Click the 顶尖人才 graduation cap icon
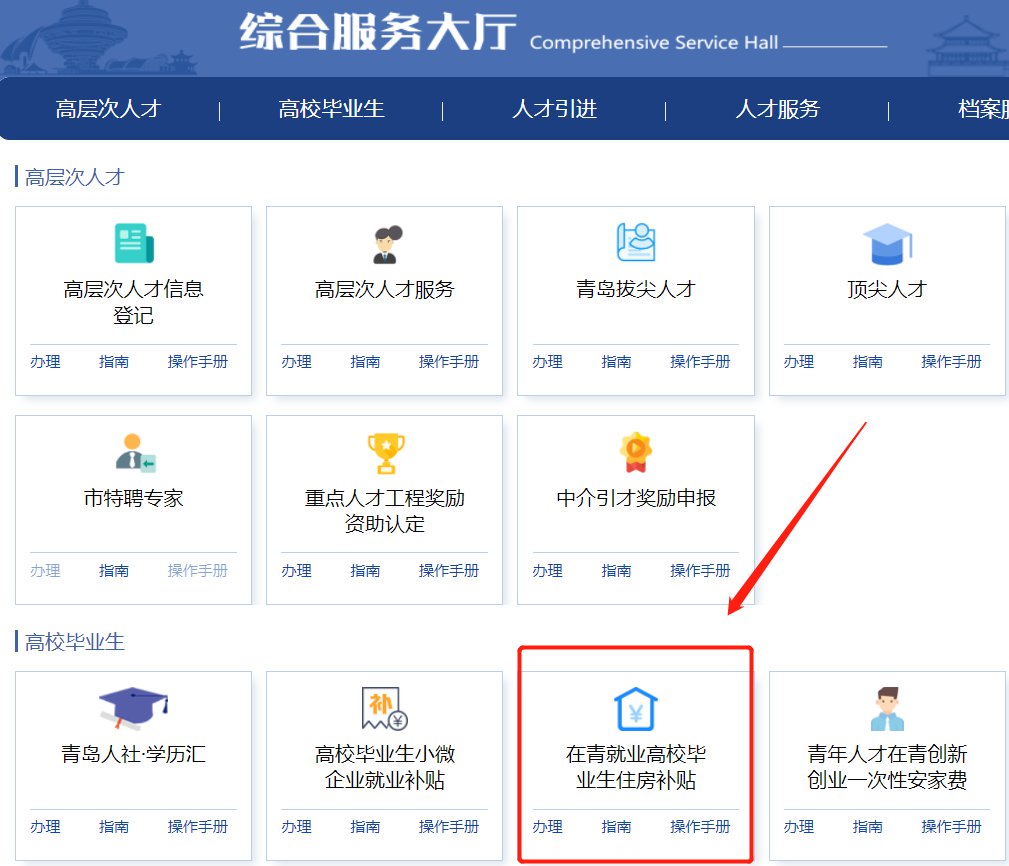Viewport: 1009px width, 866px height. (x=887, y=244)
